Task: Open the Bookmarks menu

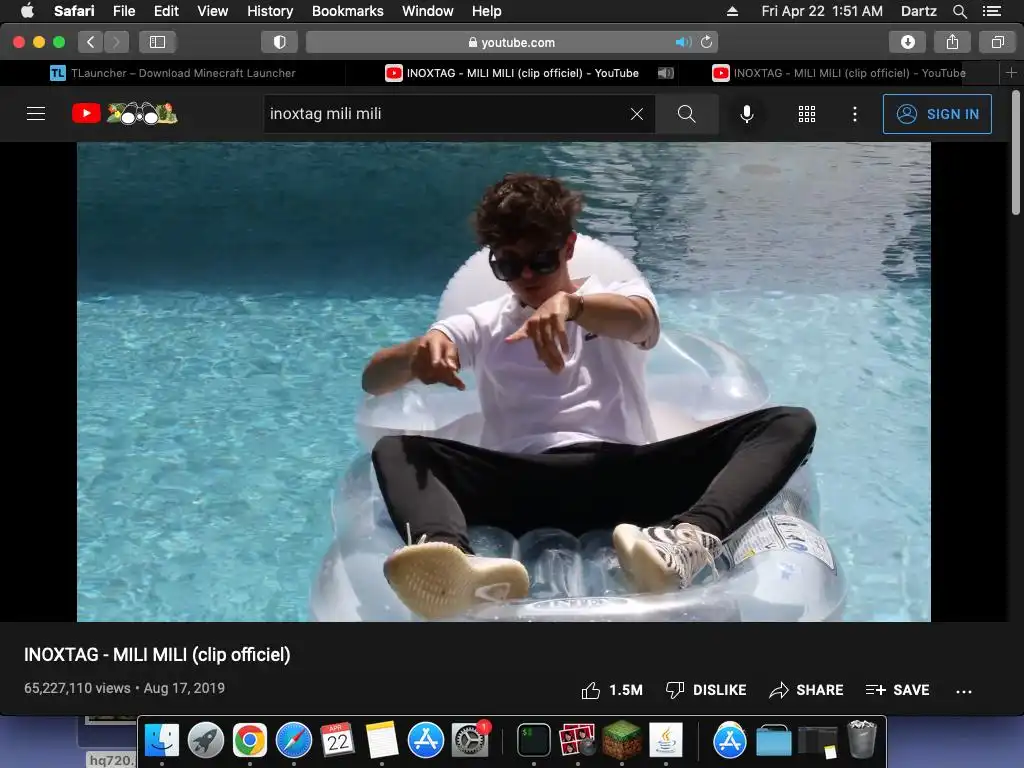Action: click(347, 11)
